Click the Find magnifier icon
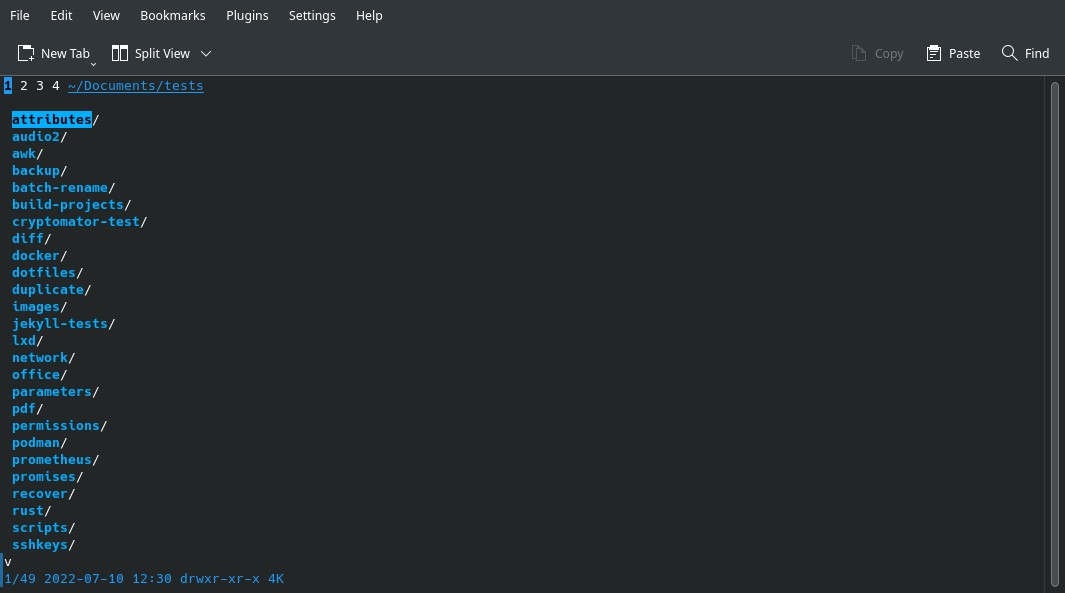This screenshot has height=593, width=1065. (1009, 53)
